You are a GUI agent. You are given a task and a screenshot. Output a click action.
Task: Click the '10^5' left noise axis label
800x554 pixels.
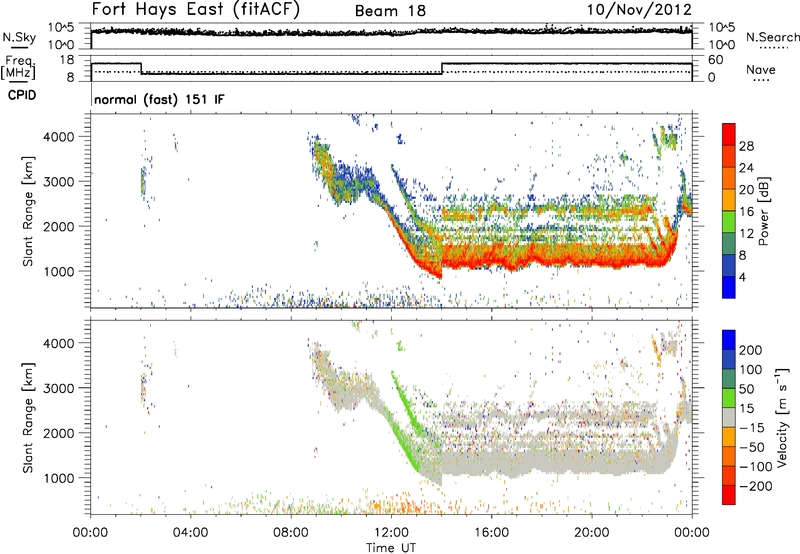61,28
